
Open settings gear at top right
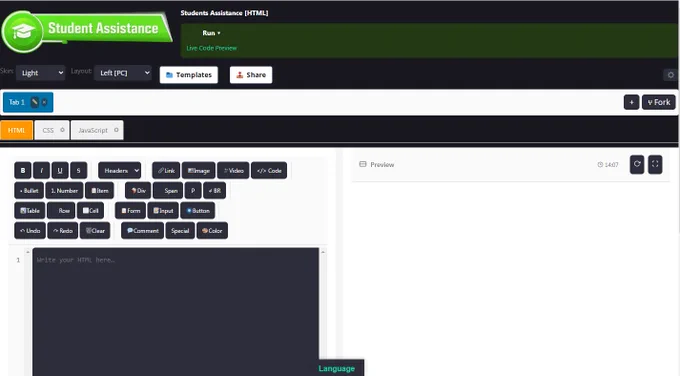pos(671,75)
